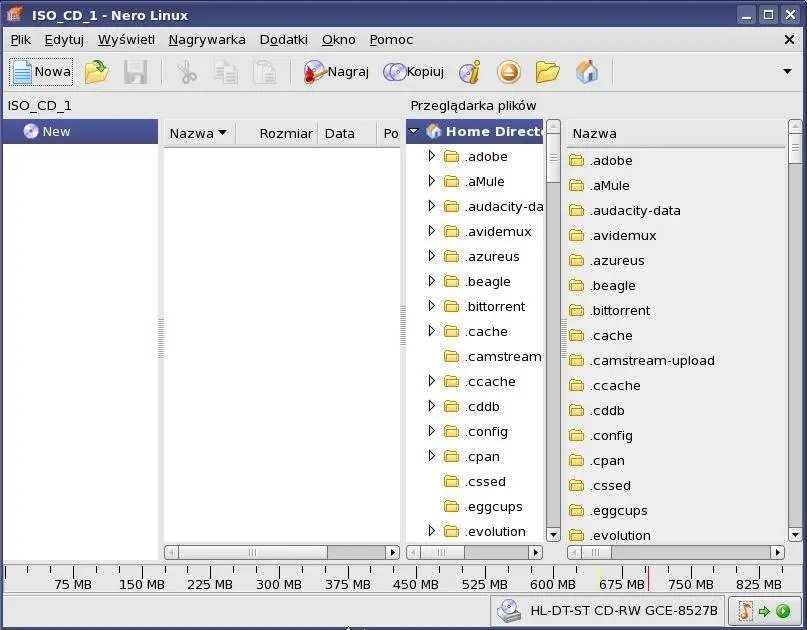Select .eggcups in right file list
Image resolution: width=807 pixels, height=630 pixels.
coord(608,511)
